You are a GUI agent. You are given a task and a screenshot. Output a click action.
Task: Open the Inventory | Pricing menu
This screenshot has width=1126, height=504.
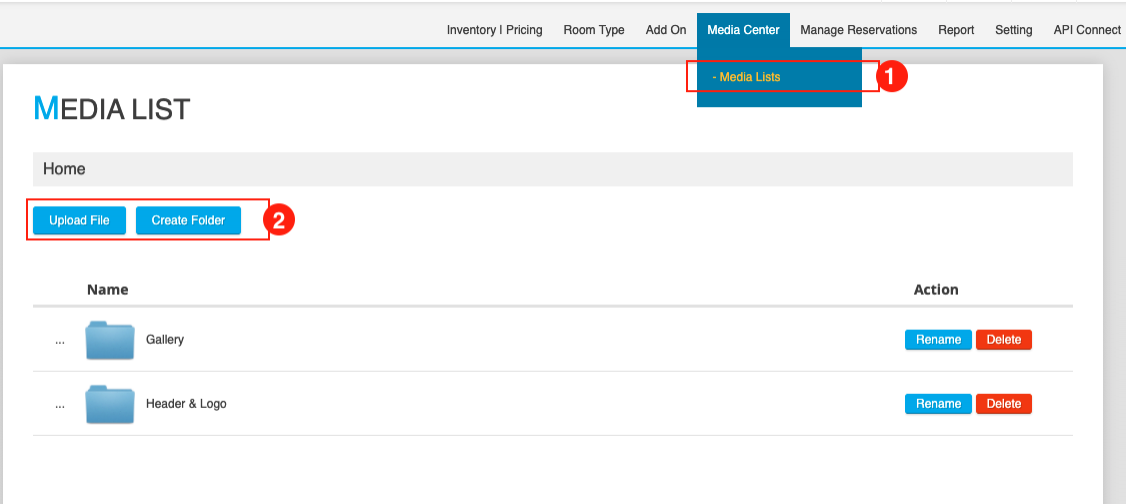pos(494,30)
